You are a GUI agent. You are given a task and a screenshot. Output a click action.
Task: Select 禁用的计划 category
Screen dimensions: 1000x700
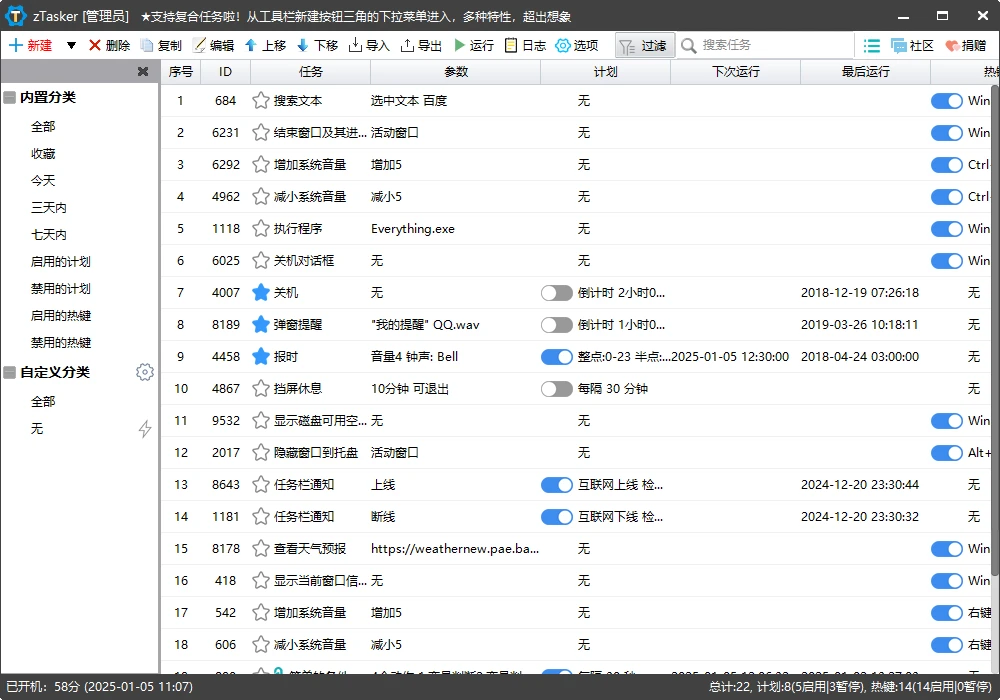tap(61, 289)
